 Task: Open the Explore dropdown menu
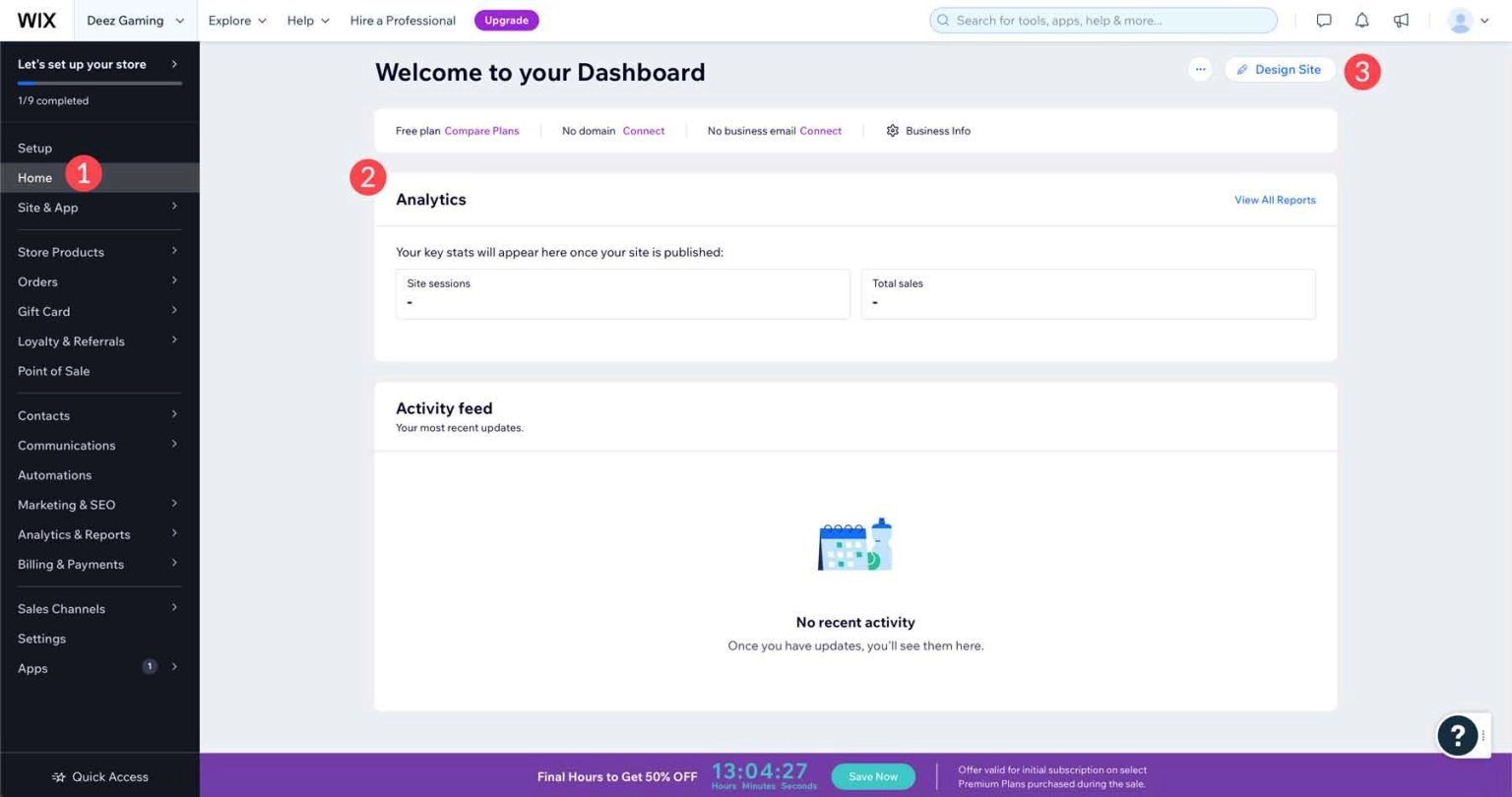236,20
